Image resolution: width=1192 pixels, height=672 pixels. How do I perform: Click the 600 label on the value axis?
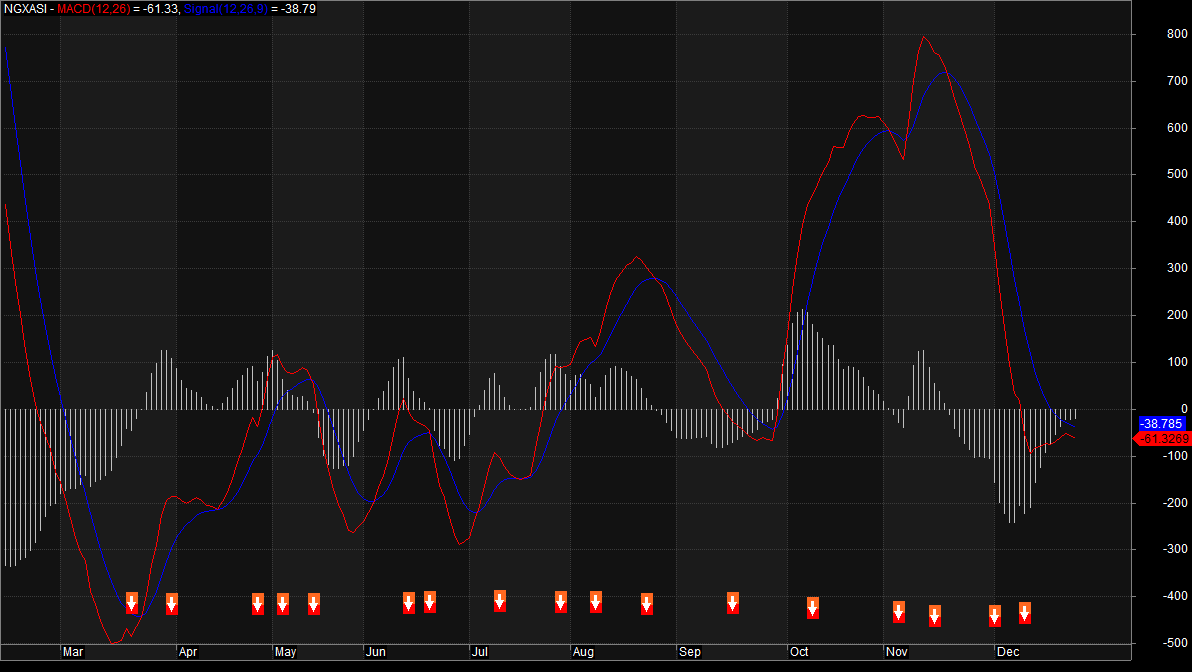pyautogui.click(x=1177, y=128)
